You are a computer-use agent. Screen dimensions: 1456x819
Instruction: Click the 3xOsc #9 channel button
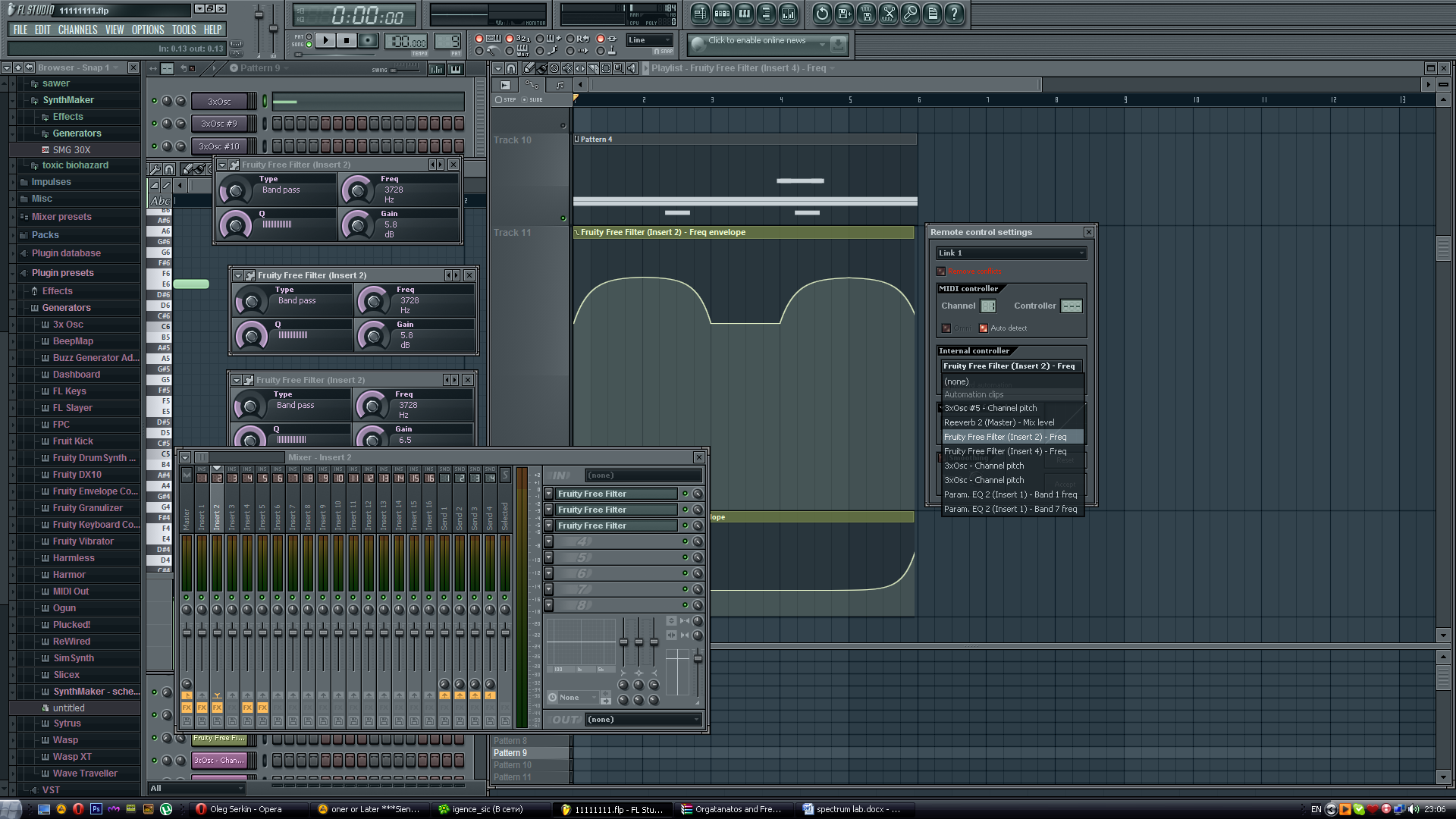(x=220, y=124)
